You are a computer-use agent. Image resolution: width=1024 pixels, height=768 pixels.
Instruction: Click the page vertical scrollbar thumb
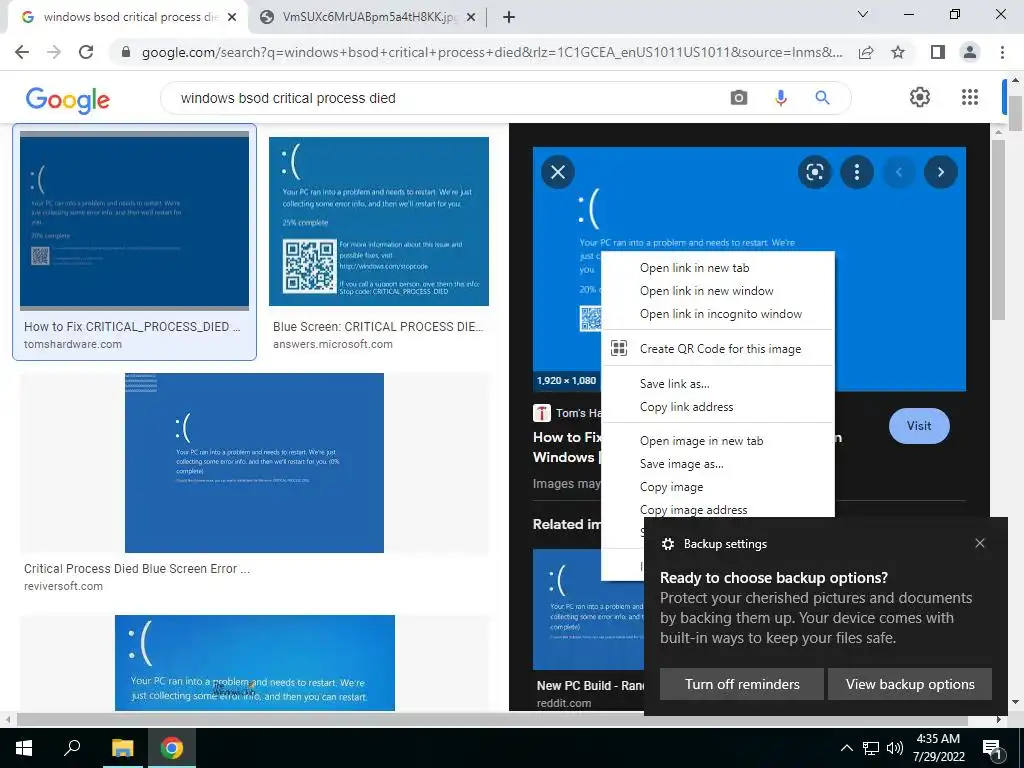1015,114
